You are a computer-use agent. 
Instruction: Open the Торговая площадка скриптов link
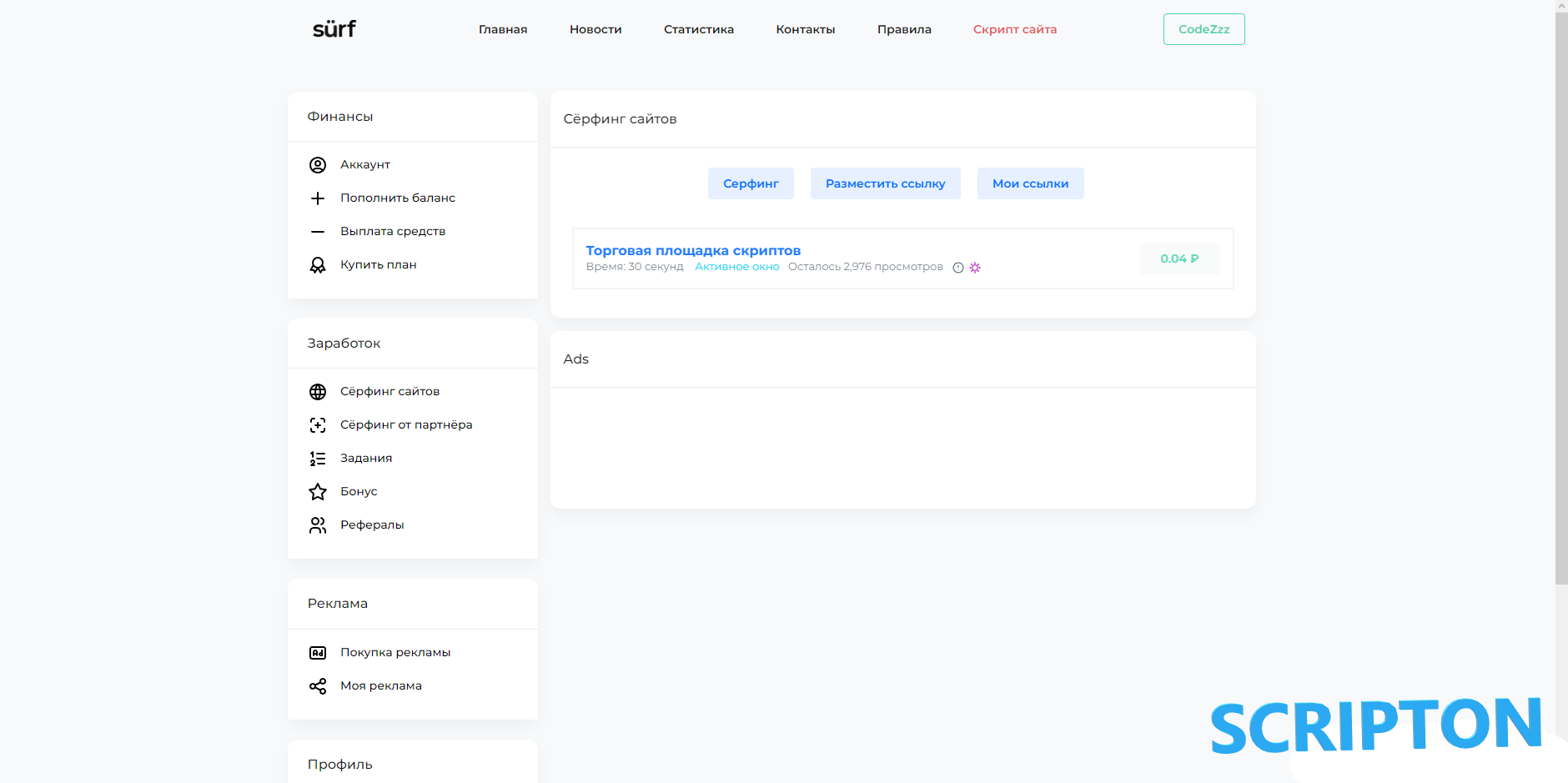pos(693,250)
